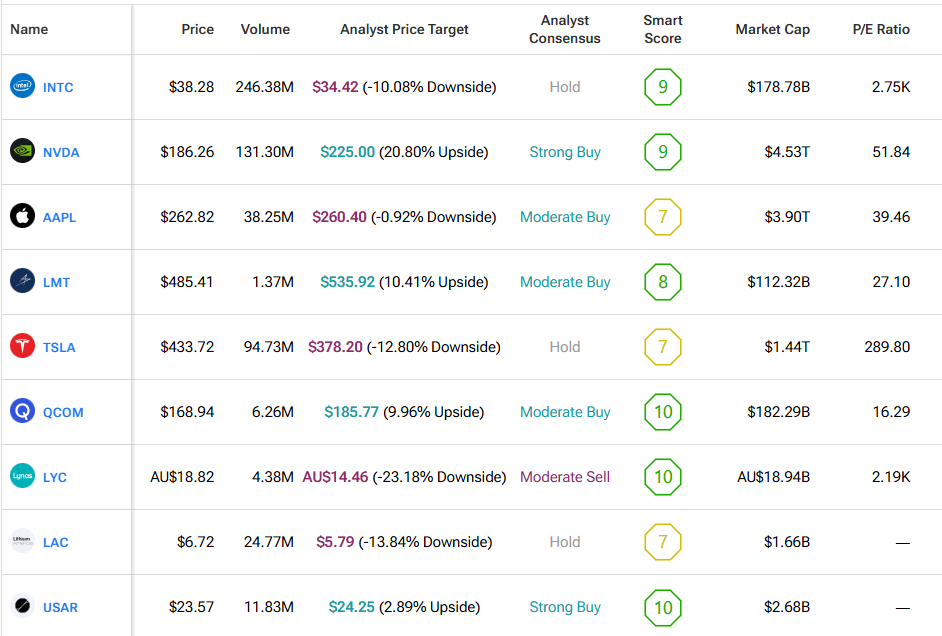This screenshot has height=636, width=942.
Task: Click the Intel company logo icon
Action: click(x=22, y=87)
